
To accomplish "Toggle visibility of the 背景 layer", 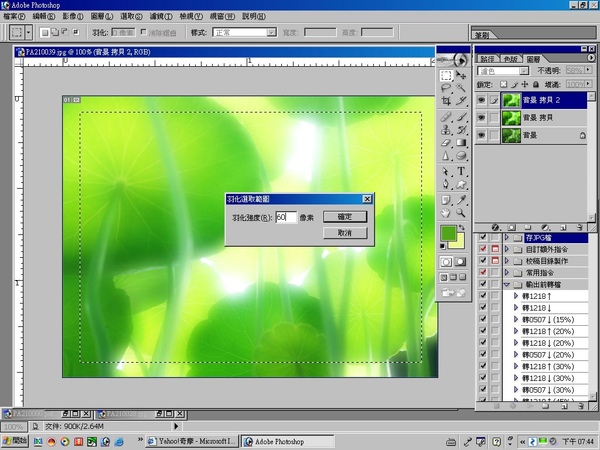I will pyautogui.click(x=483, y=134).
